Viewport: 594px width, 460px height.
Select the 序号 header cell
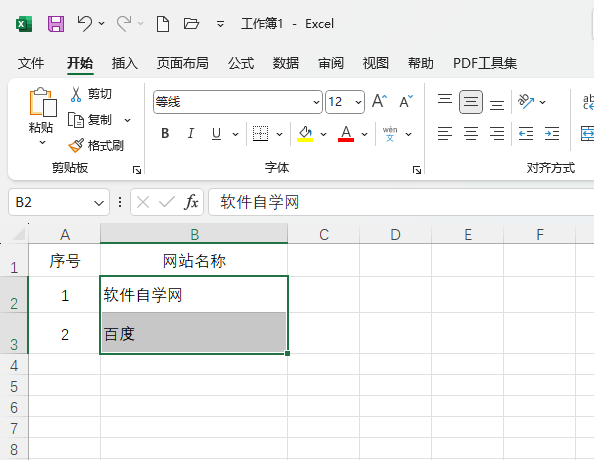(64, 260)
